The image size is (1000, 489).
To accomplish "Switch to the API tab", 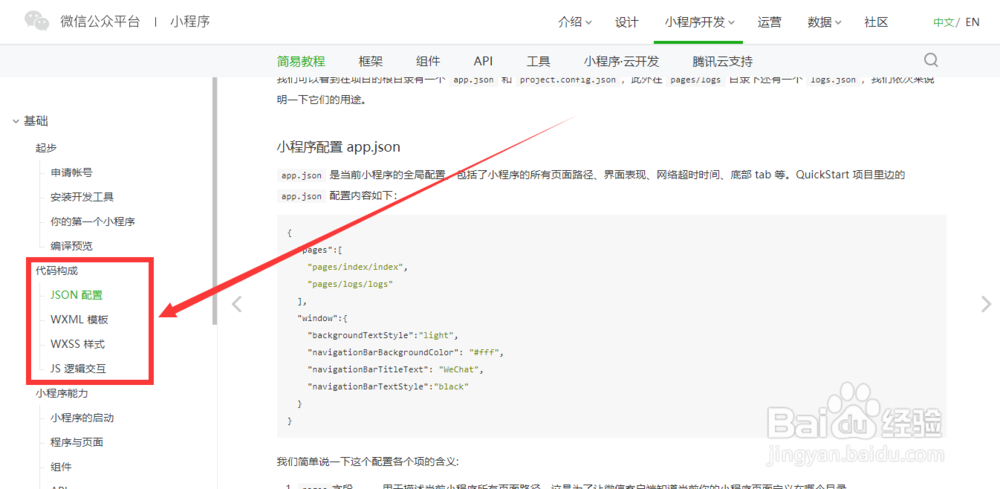I will tap(483, 61).
